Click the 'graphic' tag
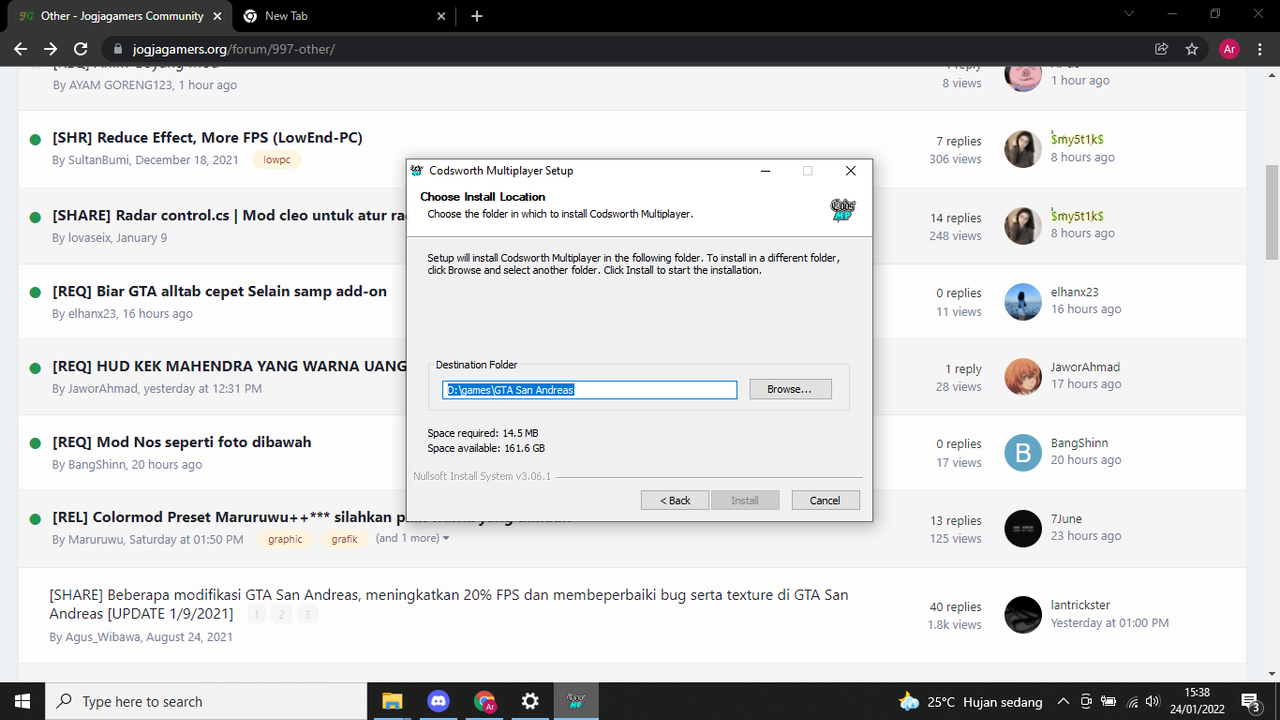Screen dimensions: 1280x720 (285, 539)
